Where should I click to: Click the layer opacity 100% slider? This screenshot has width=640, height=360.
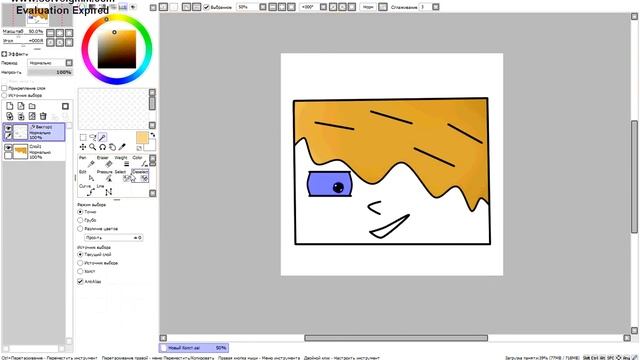[50, 72]
